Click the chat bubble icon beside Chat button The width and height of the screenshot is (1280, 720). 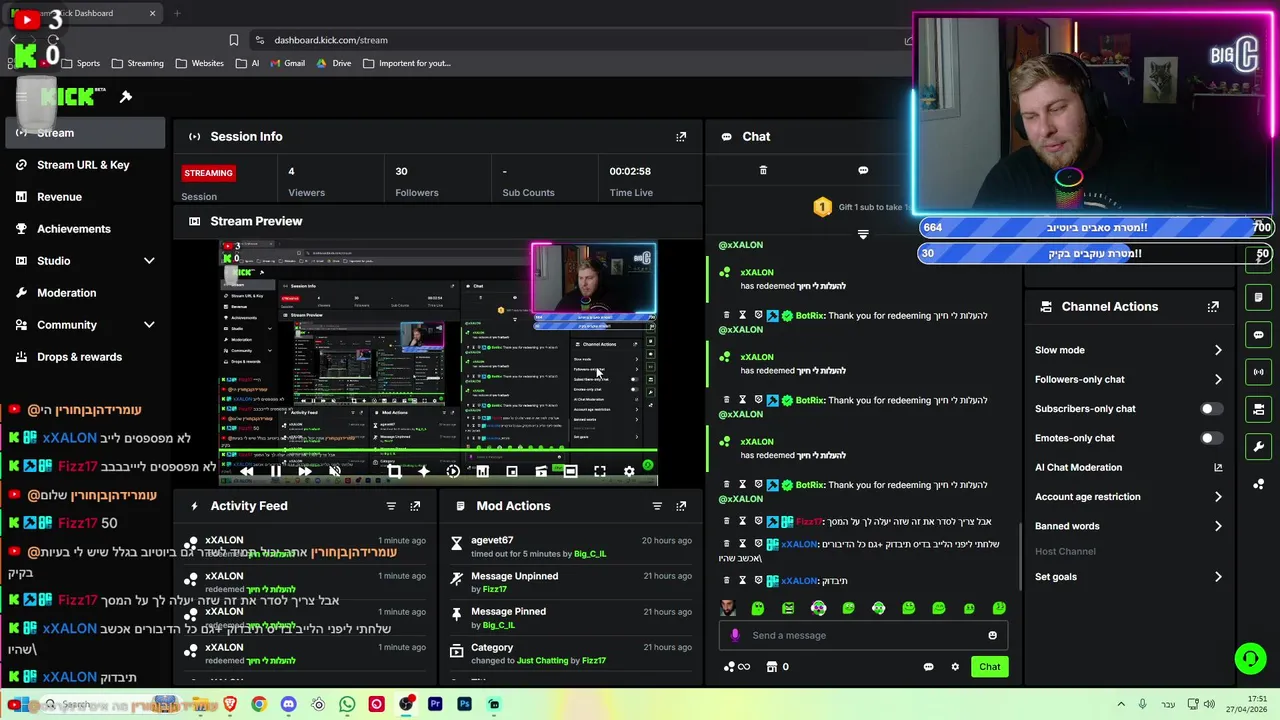pos(928,667)
